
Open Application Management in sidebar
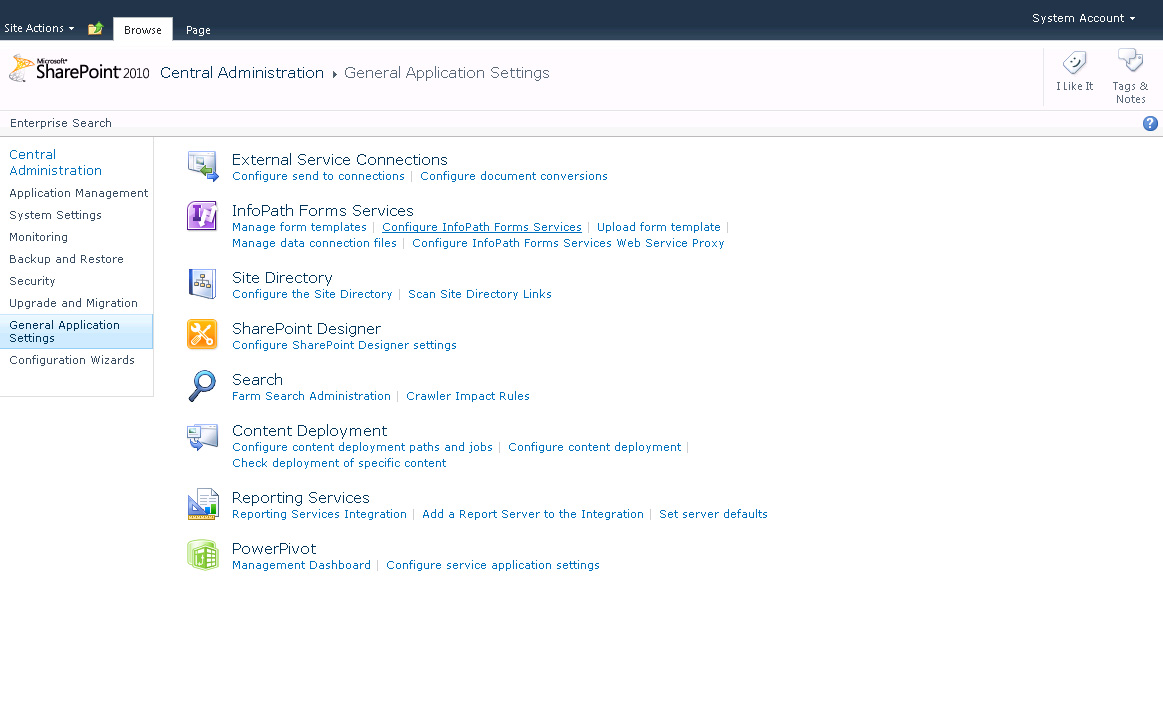point(79,193)
